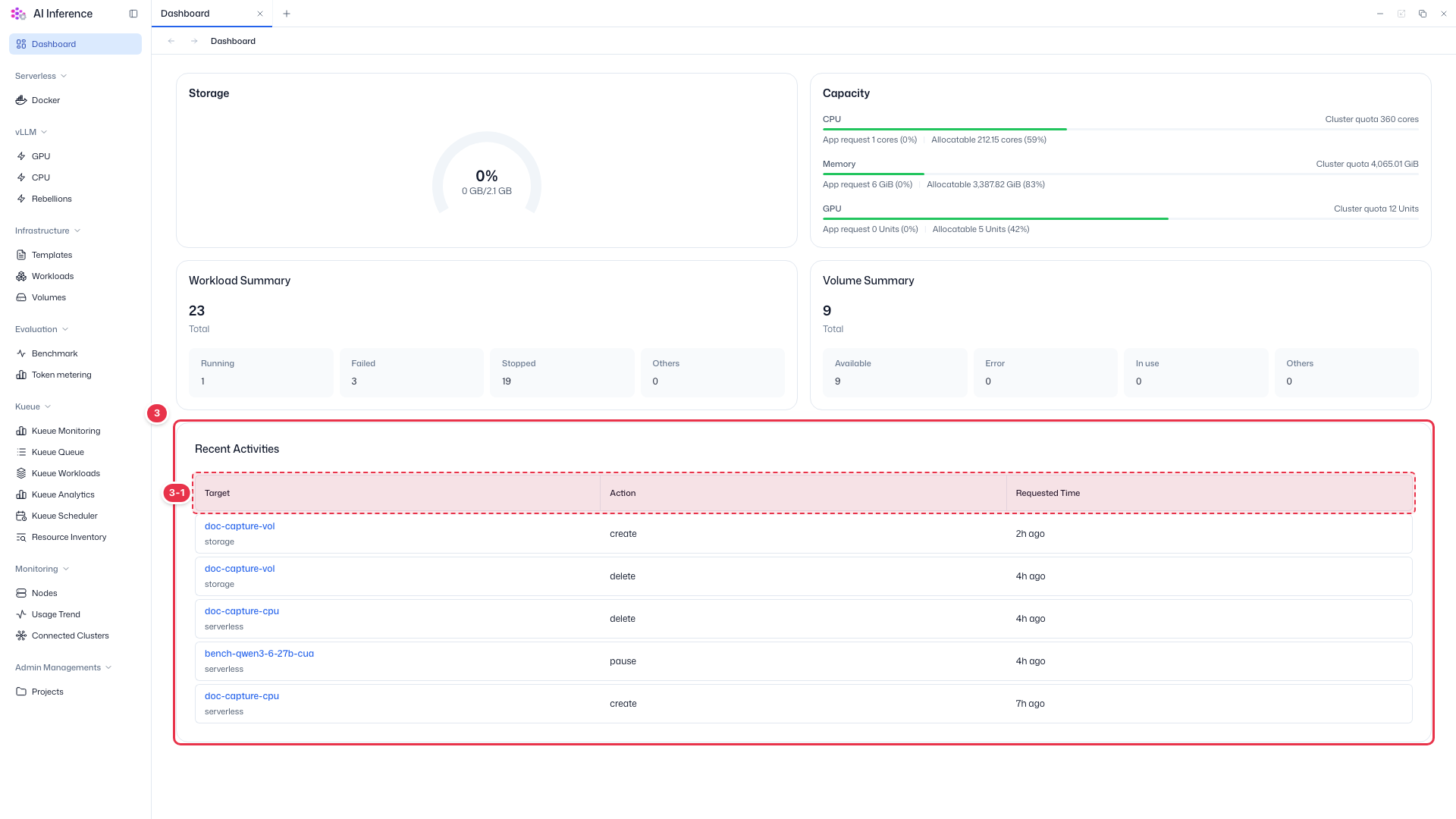Collapse the Evaluation section
Viewport: 1456px width, 819px height.
coord(42,329)
